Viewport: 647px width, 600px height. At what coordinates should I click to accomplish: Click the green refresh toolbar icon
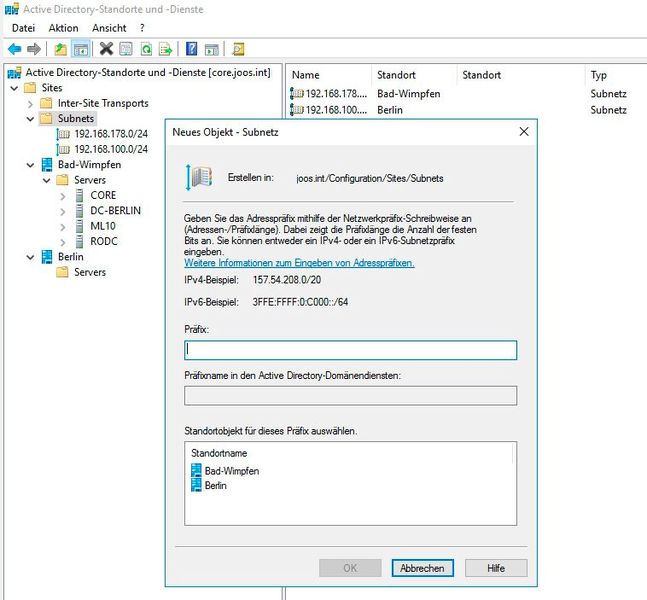146,49
